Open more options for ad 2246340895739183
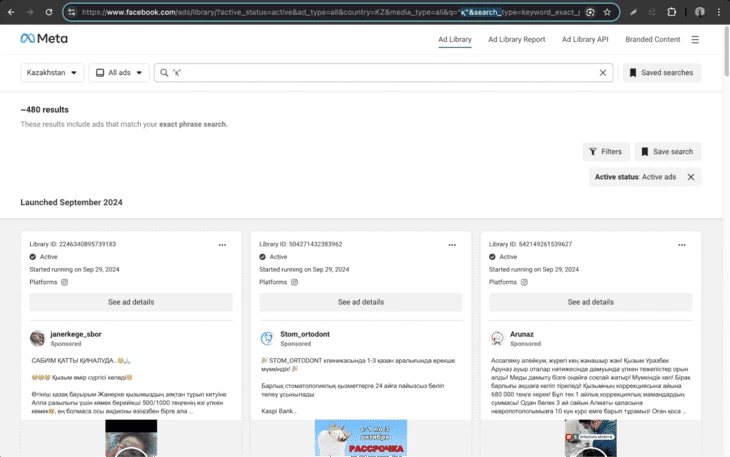 (x=223, y=245)
